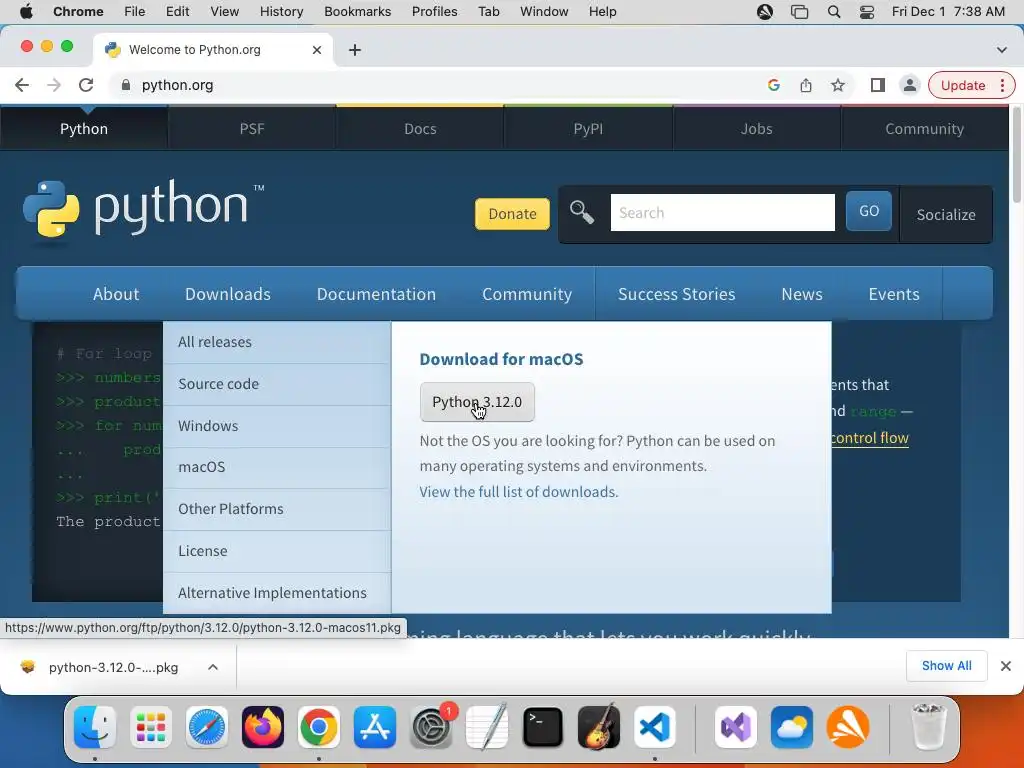The width and height of the screenshot is (1024, 768).
Task: Click the magnifying glass search icon
Action: tap(581, 212)
